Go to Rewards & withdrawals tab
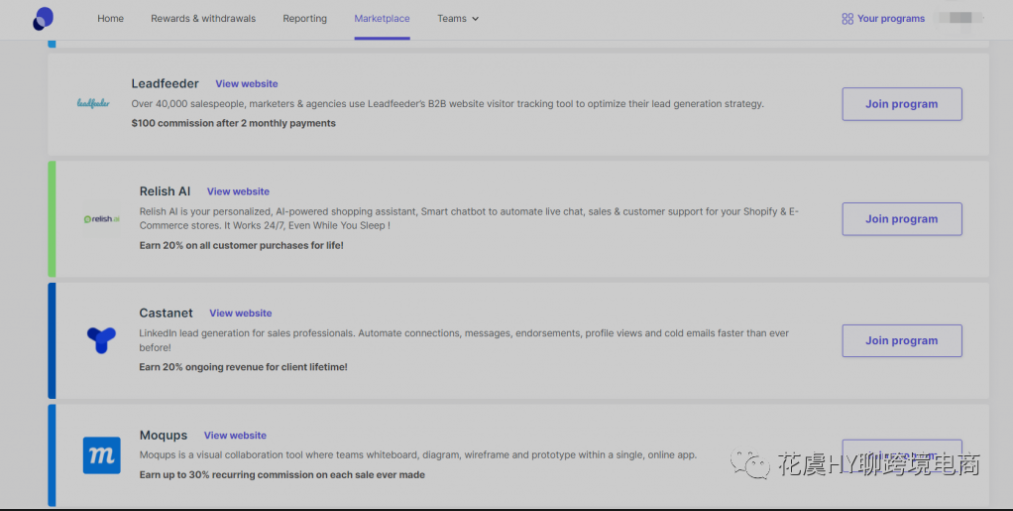 click(x=203, y=19)
